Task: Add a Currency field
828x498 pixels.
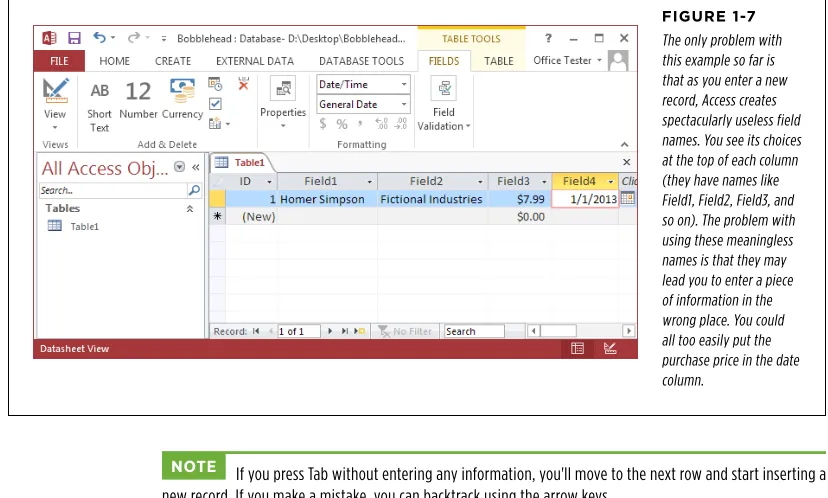Action: (182, 99)
